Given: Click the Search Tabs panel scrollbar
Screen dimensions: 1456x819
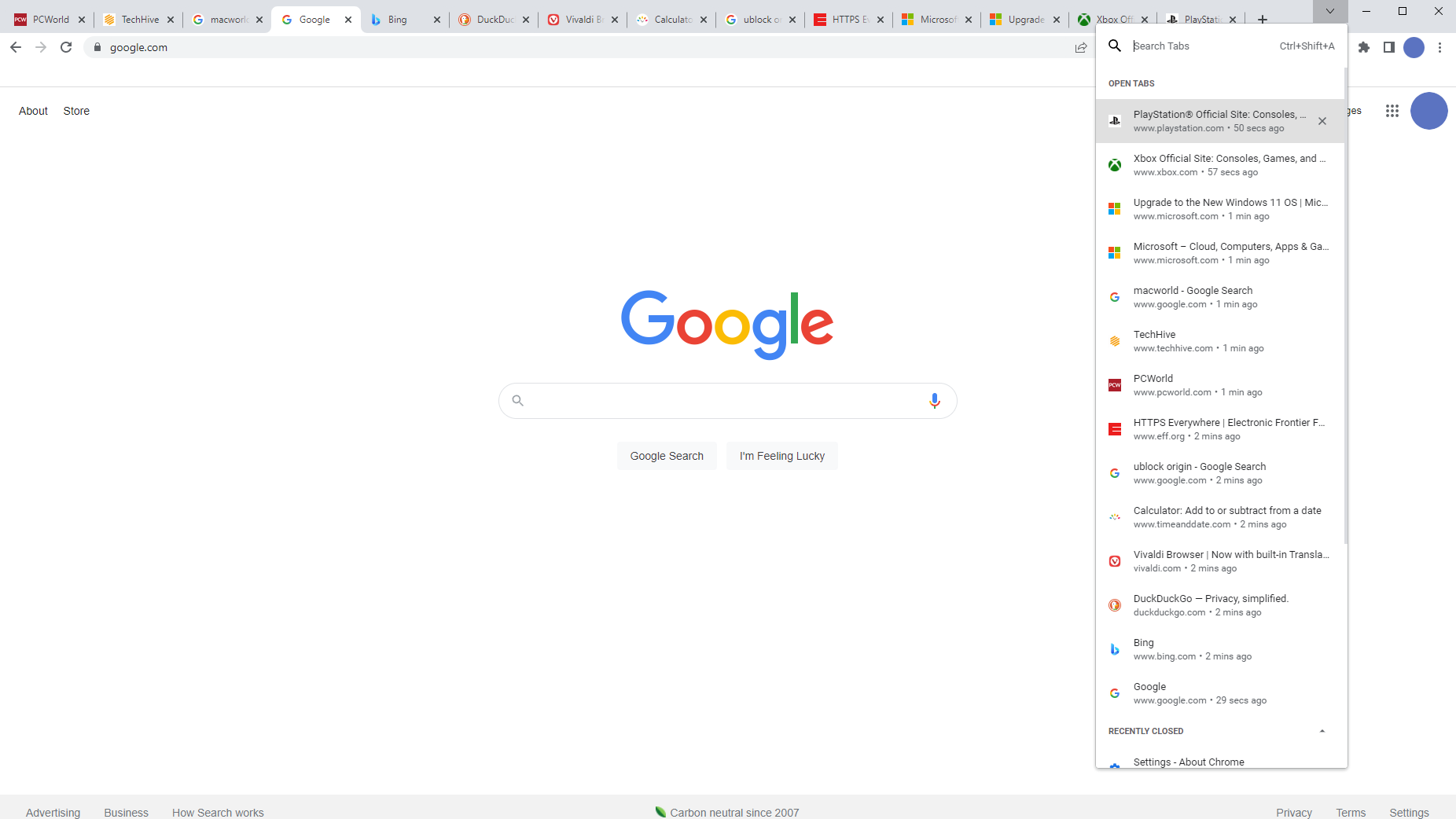Looking at the screenshot, I should 1346,305.
